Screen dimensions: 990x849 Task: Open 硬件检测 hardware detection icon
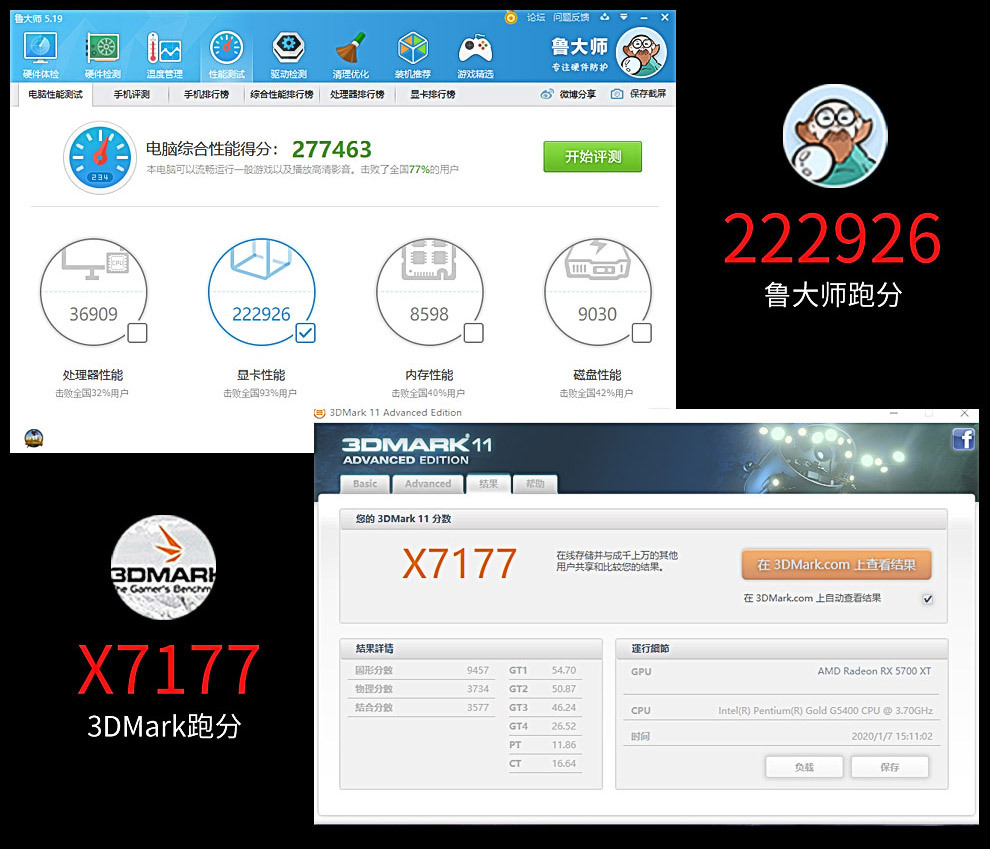102,51
